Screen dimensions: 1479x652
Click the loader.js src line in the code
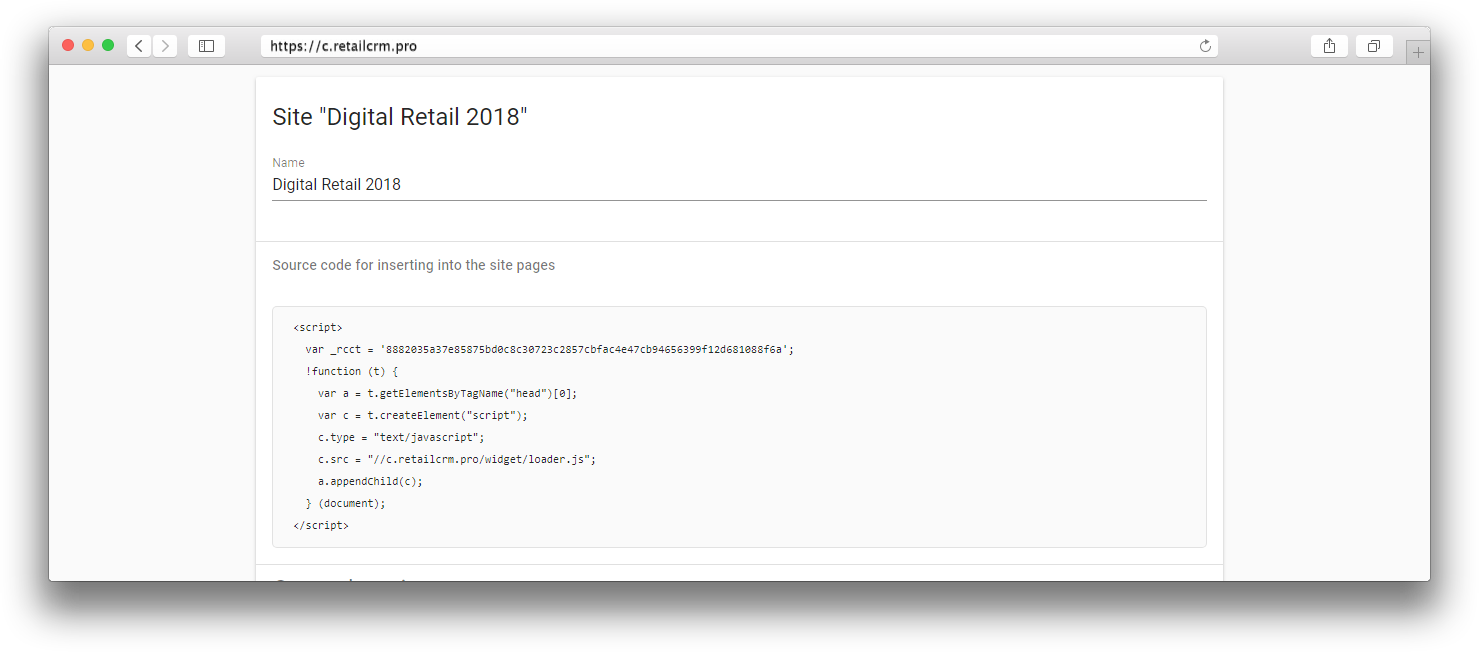457,459
